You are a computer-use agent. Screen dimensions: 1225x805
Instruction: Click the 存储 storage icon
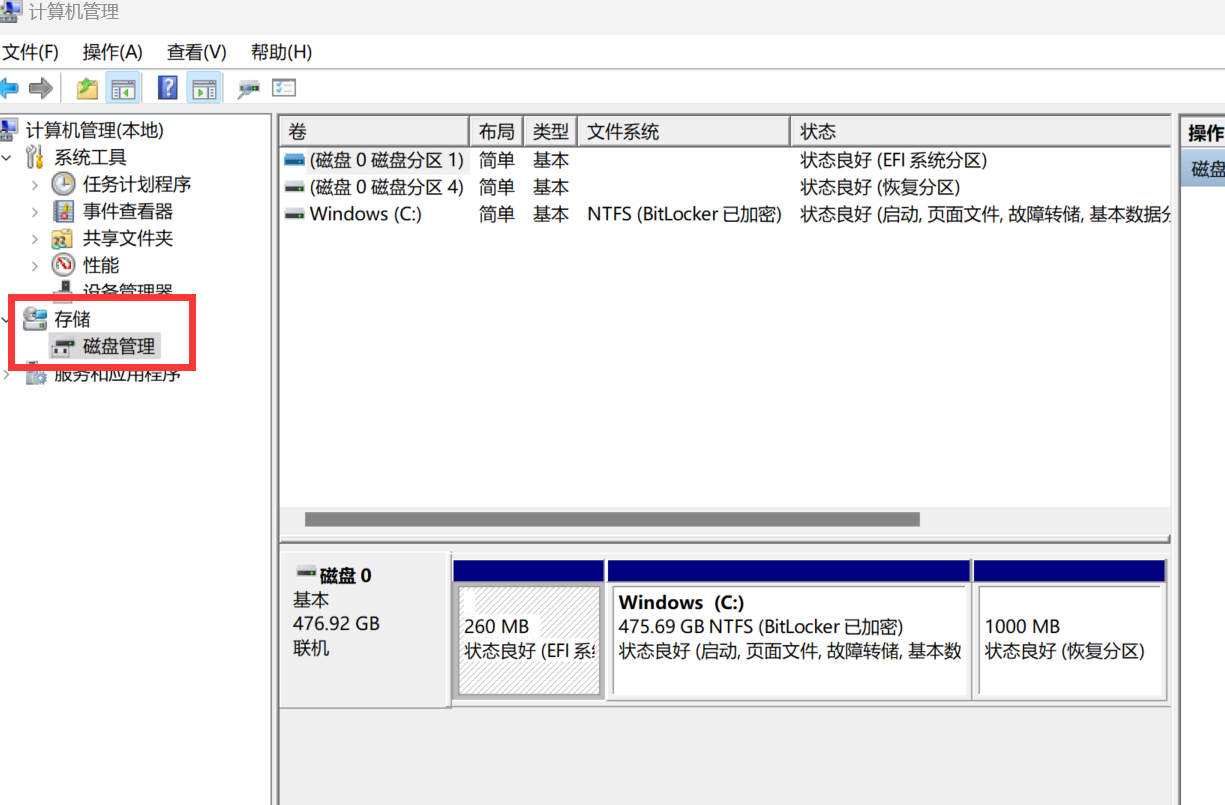pyautogui.click(x=36, y=319)
